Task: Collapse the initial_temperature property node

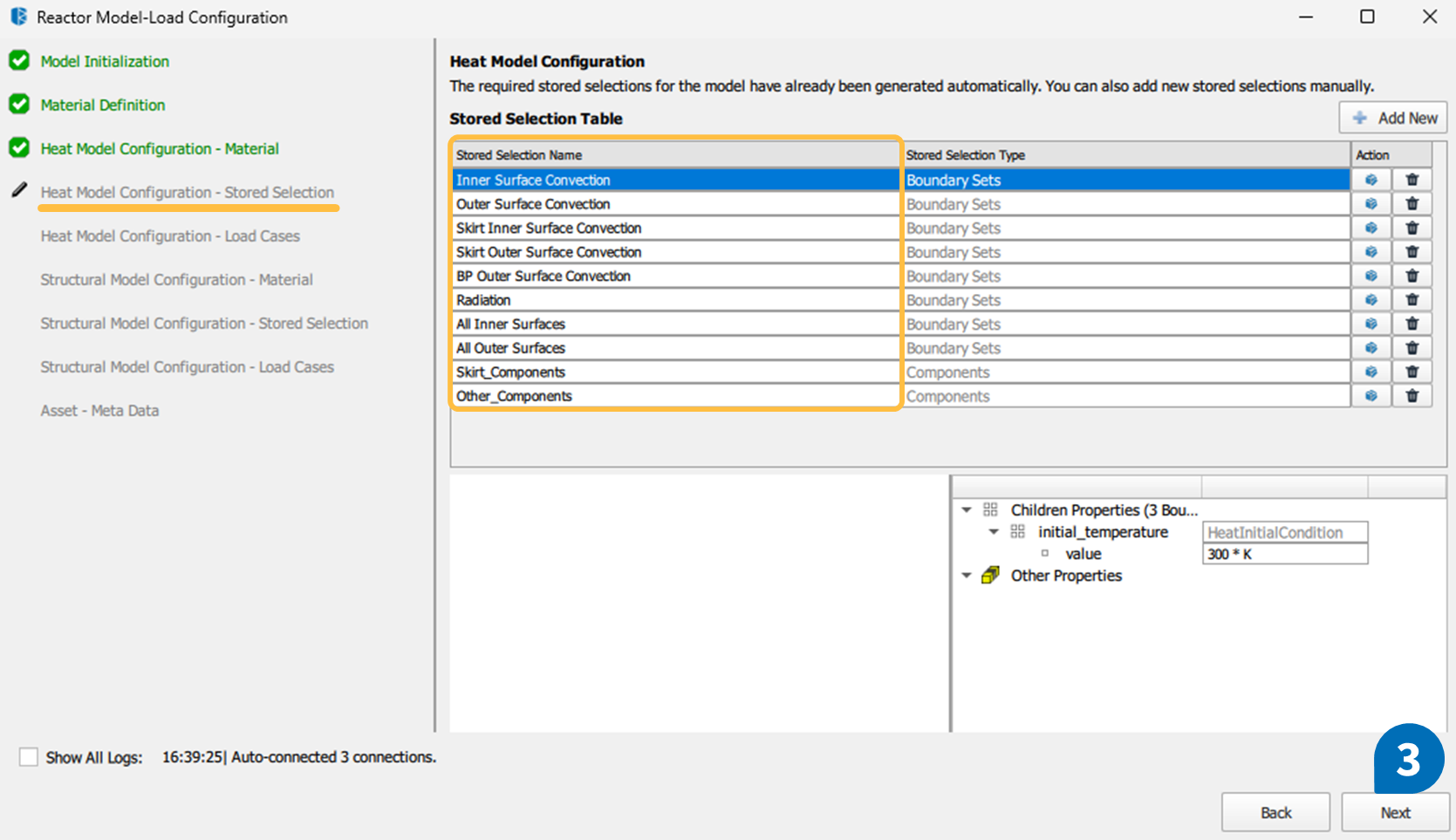Action: (x=994, y=532)
